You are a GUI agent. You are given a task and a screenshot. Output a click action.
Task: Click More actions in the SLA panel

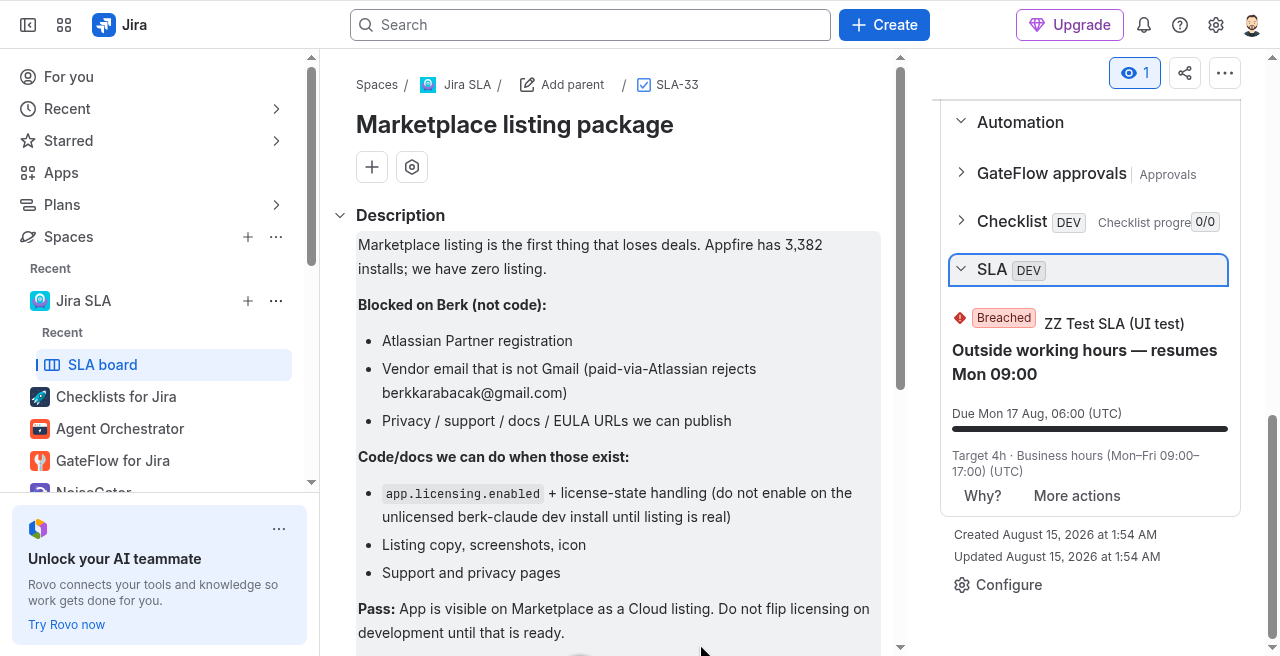pyautogui.click(x=1077, y=496)
